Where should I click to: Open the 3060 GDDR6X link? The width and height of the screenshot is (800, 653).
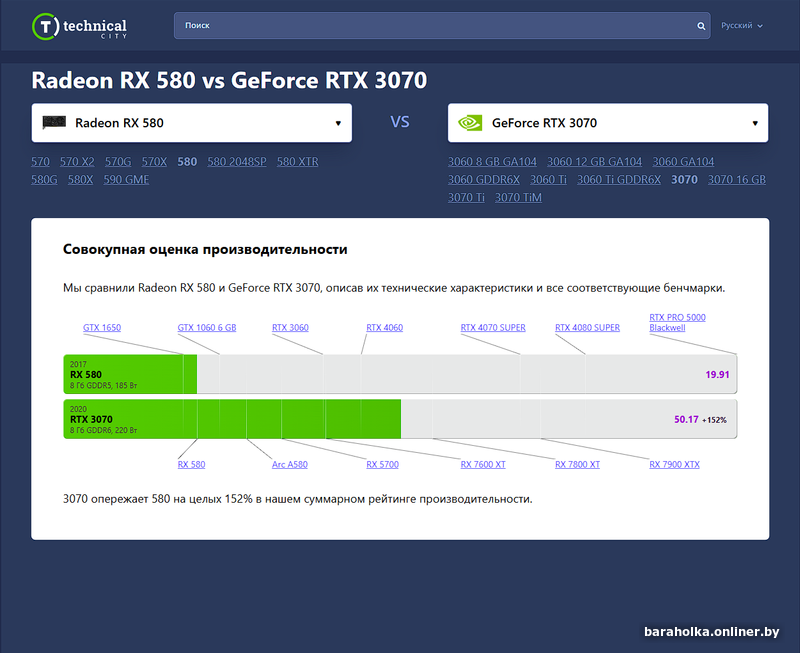484,180
